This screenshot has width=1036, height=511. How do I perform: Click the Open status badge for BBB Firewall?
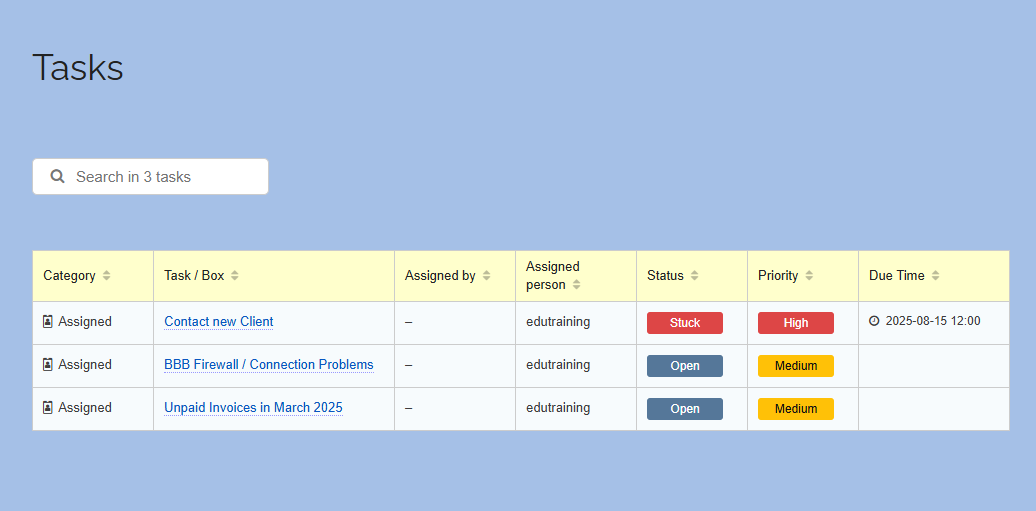point(685,366)
